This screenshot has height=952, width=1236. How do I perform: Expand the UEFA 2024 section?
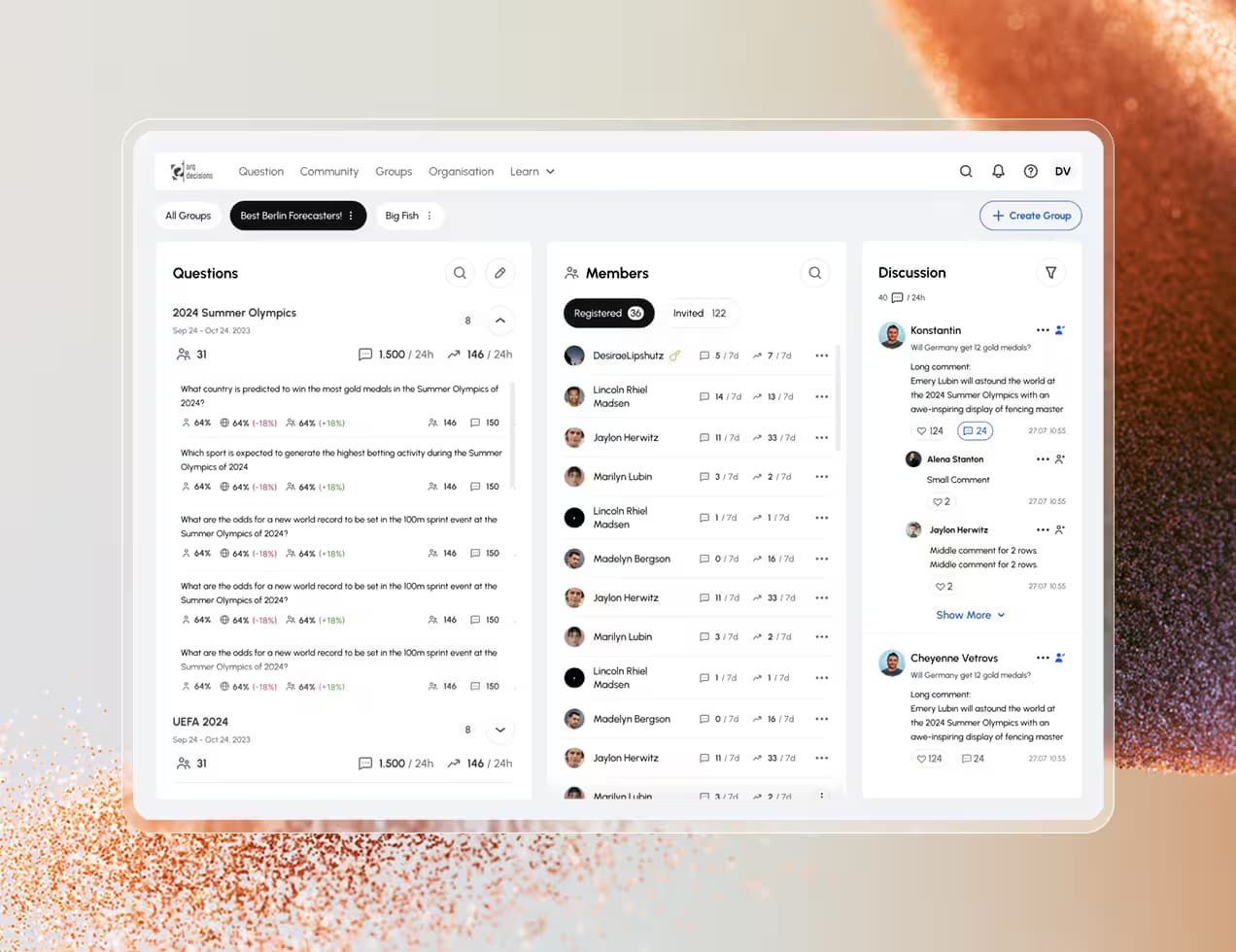tap(500, 730)
